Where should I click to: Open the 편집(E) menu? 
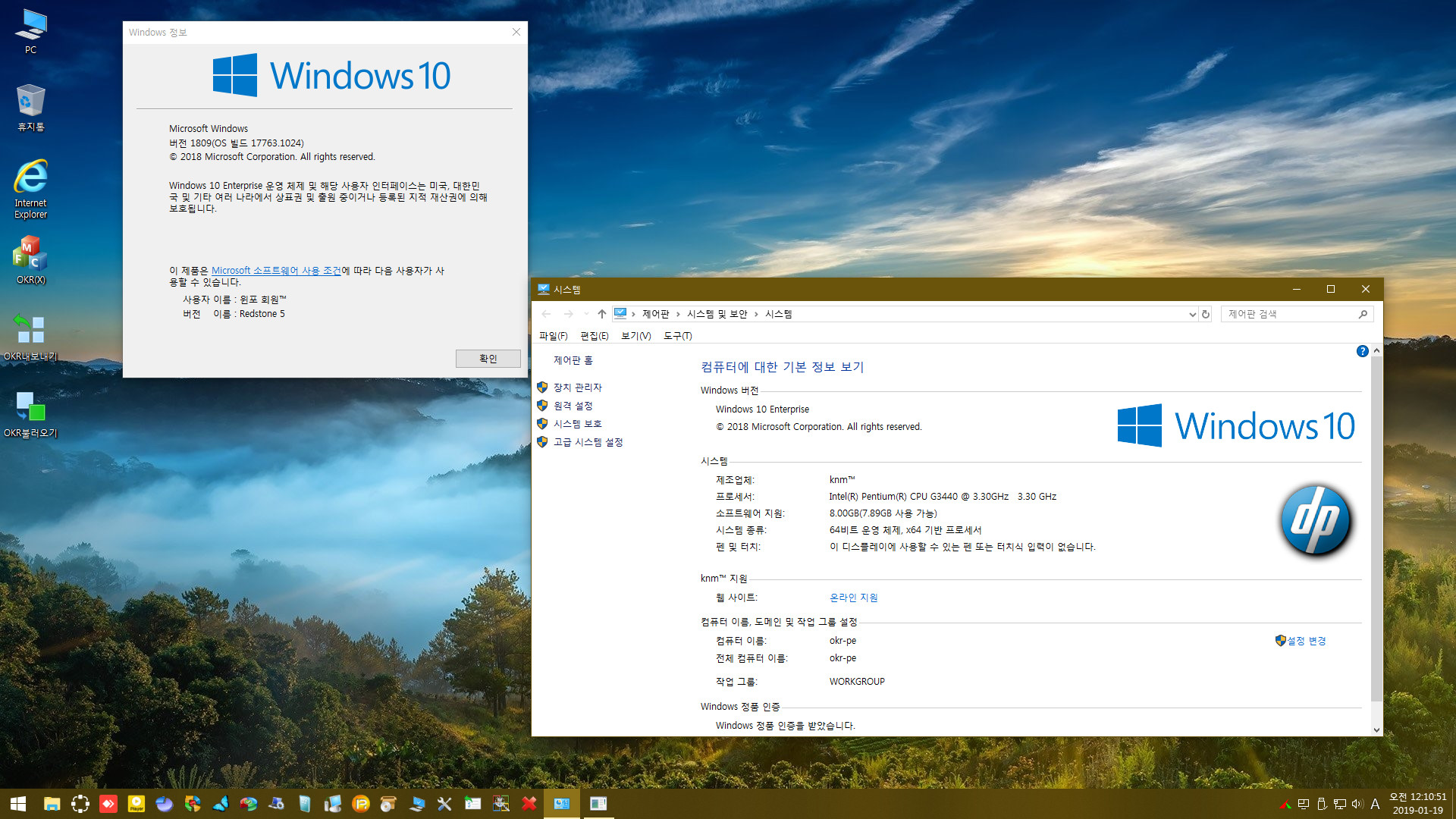point(595,336)
